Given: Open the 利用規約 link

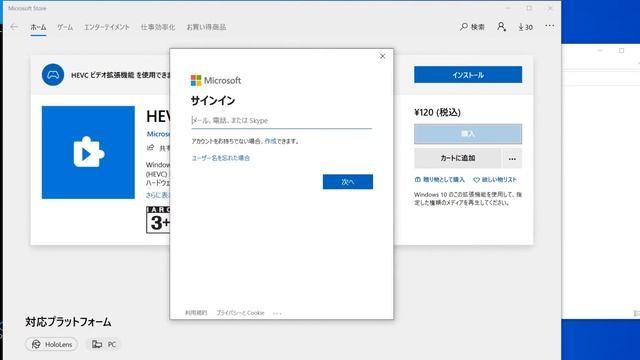Looking at the screenshot, I should pyautogui.click(x=196, y=313).
